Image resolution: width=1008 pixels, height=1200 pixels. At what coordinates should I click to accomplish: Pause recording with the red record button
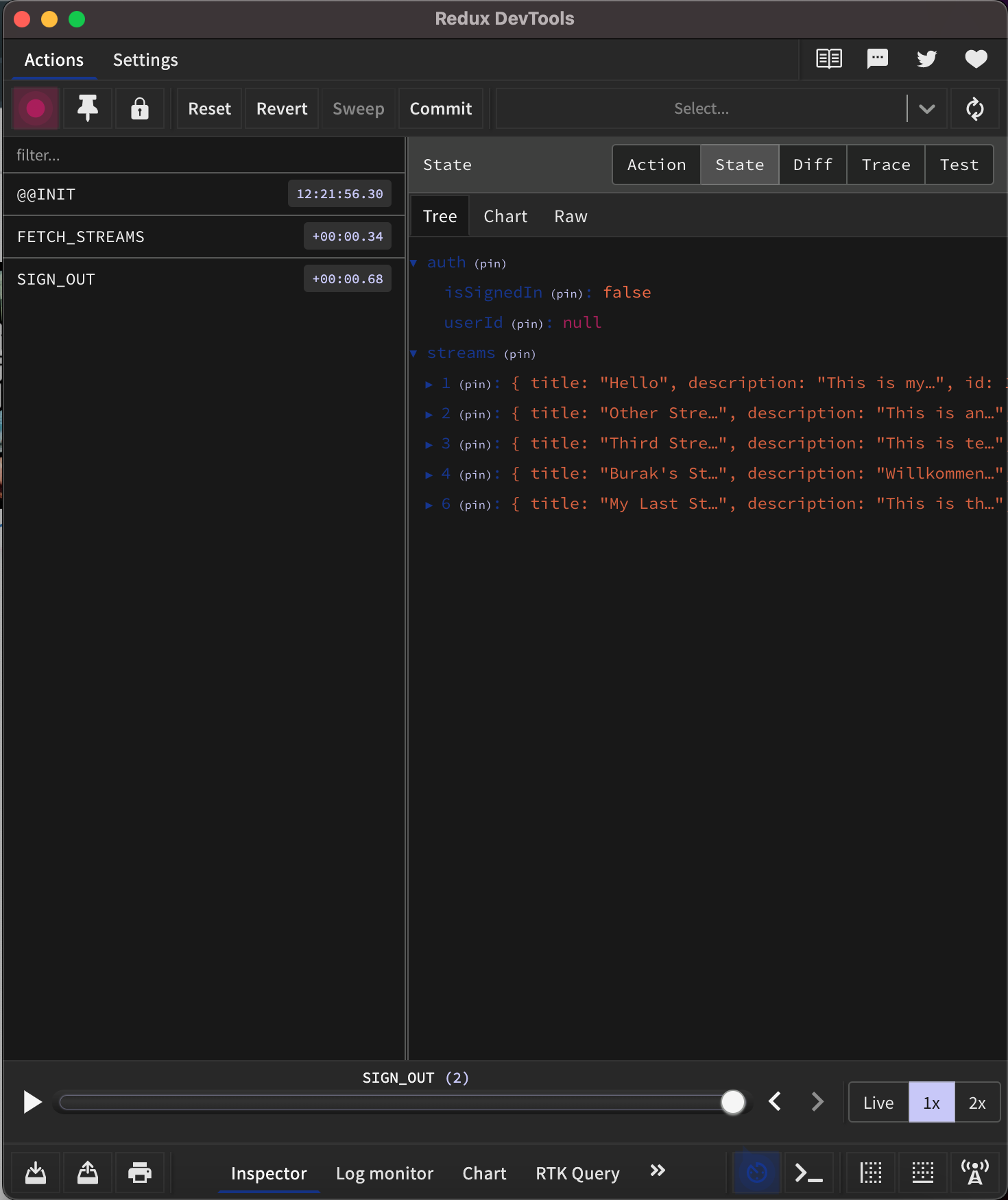36,108
